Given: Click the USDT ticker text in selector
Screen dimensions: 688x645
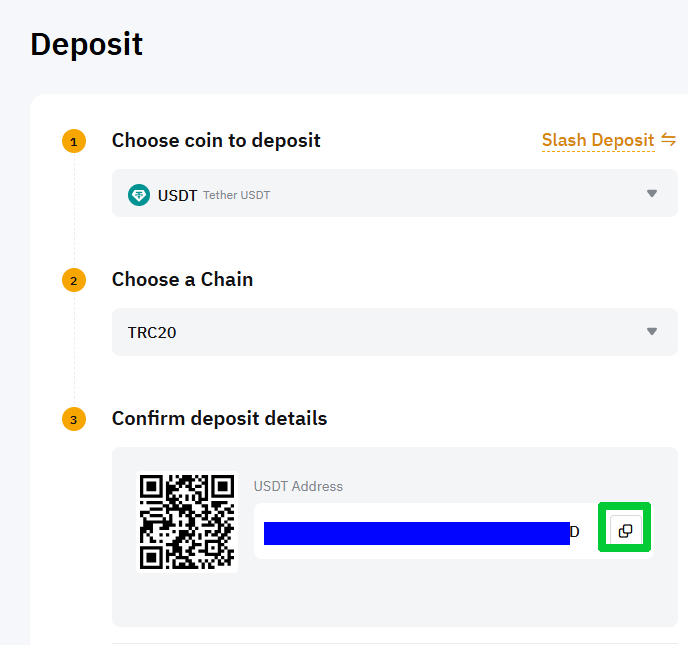Looking at the screenshot, I should coord(177,195).
